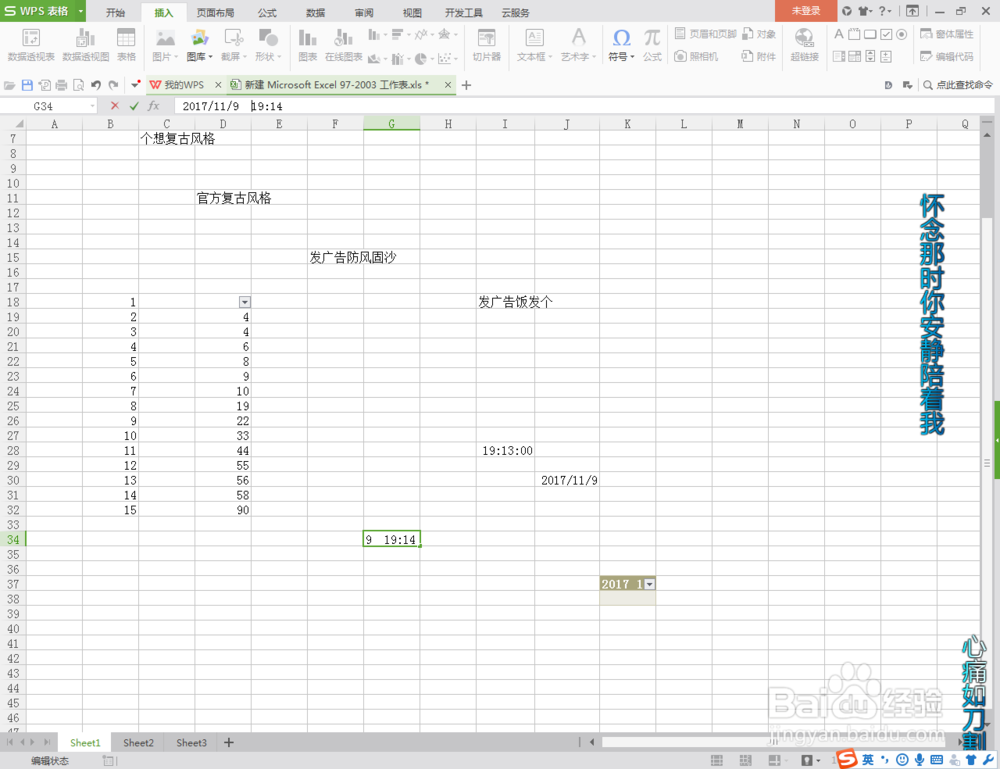
Task: Switch to the 数据 ribbon tab
Action: (315, 13)
